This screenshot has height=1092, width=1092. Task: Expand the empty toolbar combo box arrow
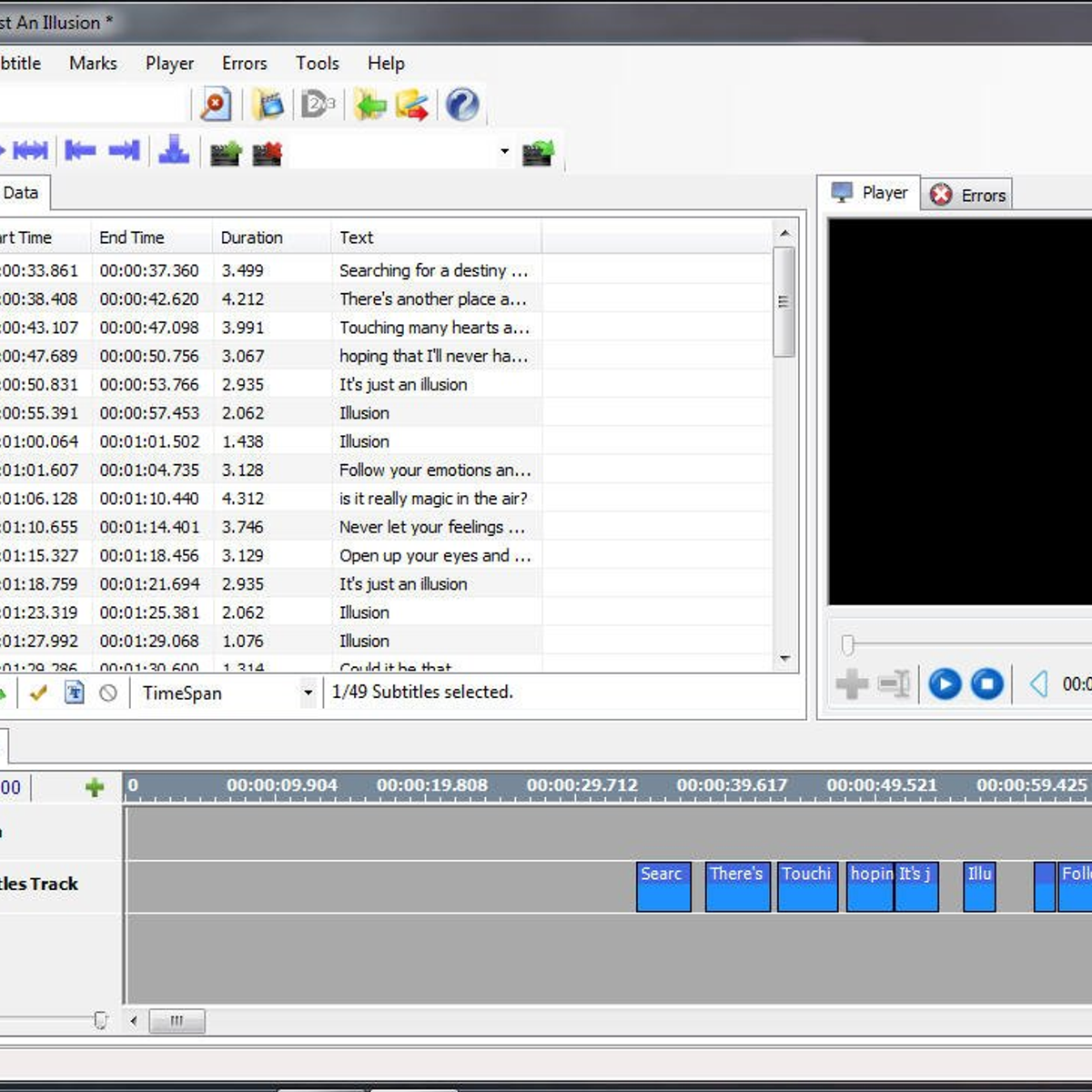(504, 151)
